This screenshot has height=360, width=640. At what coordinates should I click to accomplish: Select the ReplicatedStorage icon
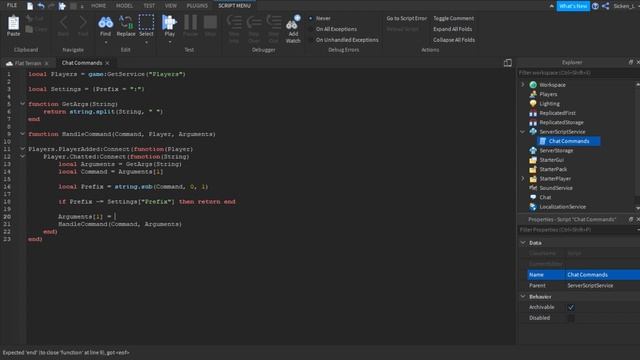tap(533, 122)
